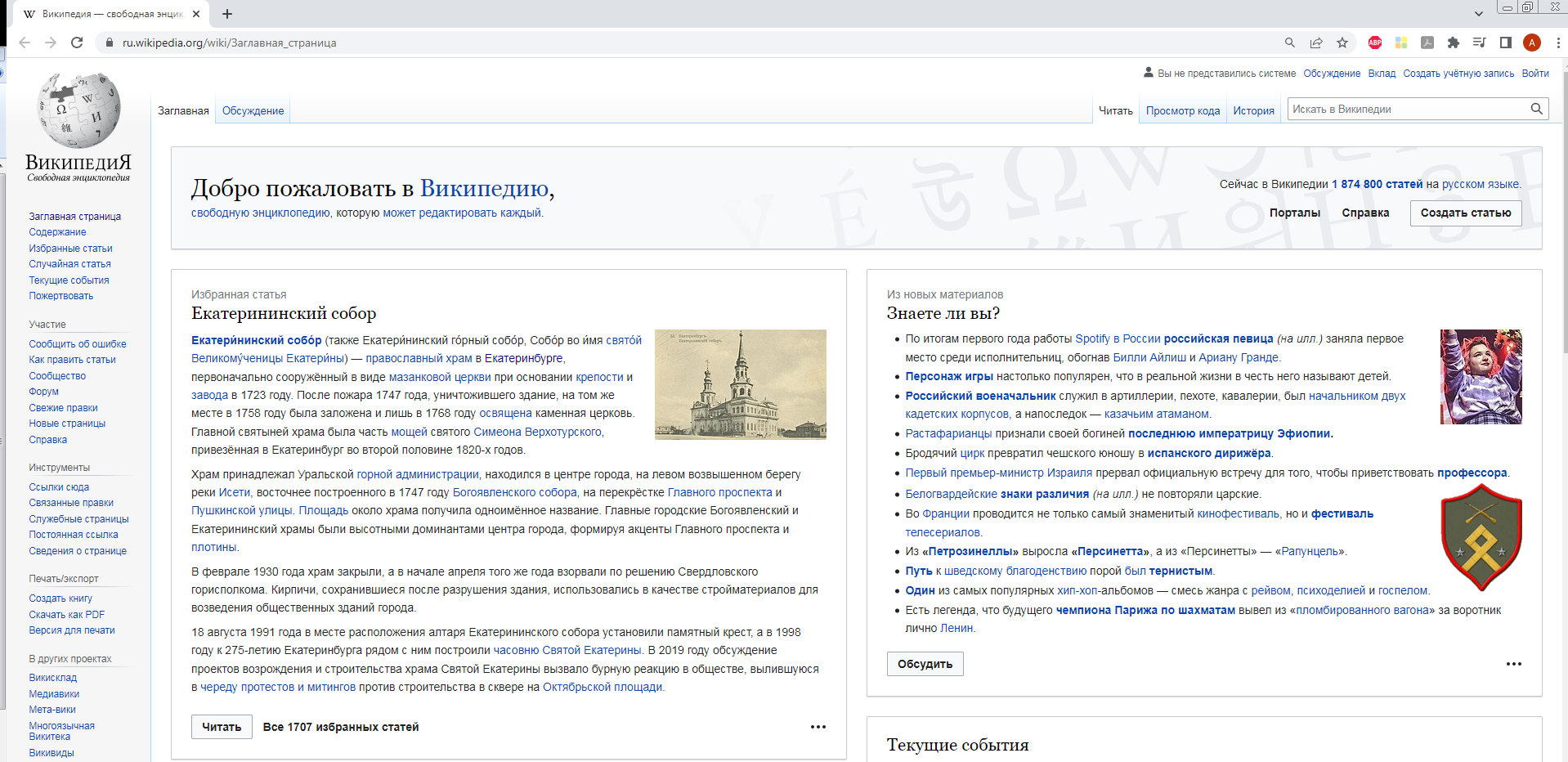Click the browser address bar URL
The image size is (1568, 762).
click(229, 43)
